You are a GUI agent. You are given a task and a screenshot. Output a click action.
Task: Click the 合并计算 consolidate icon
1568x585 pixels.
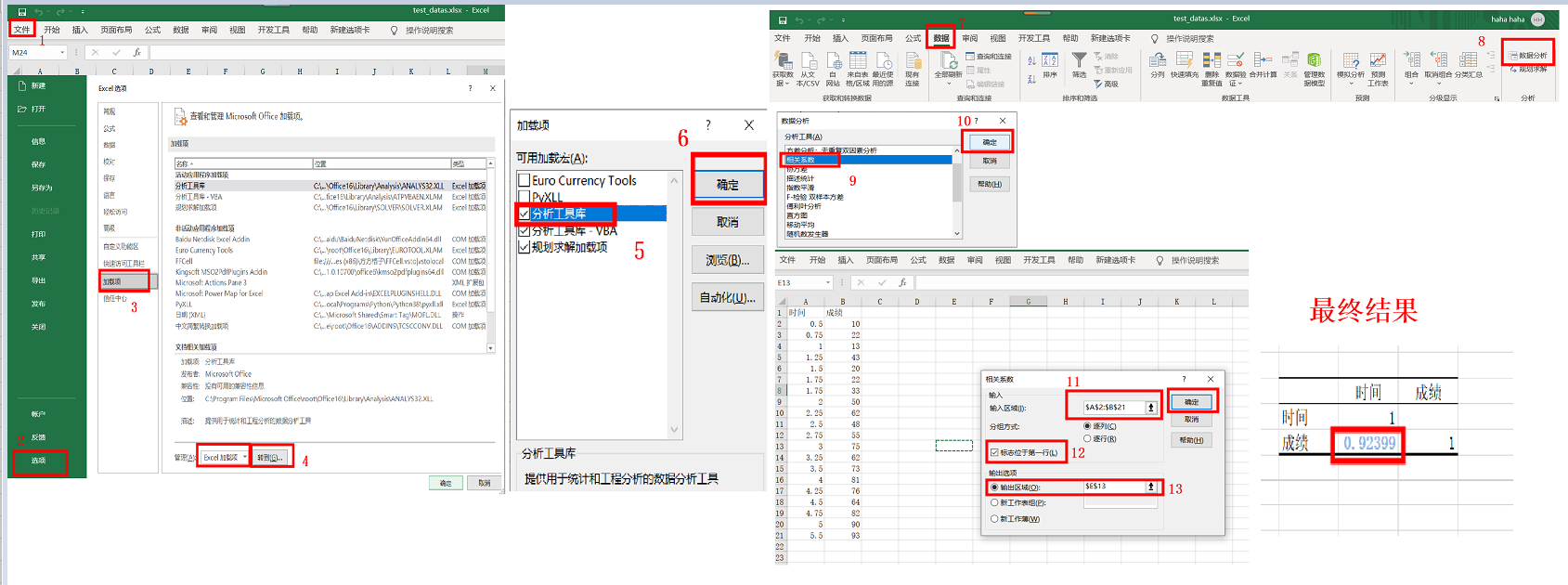point(1263,61)
